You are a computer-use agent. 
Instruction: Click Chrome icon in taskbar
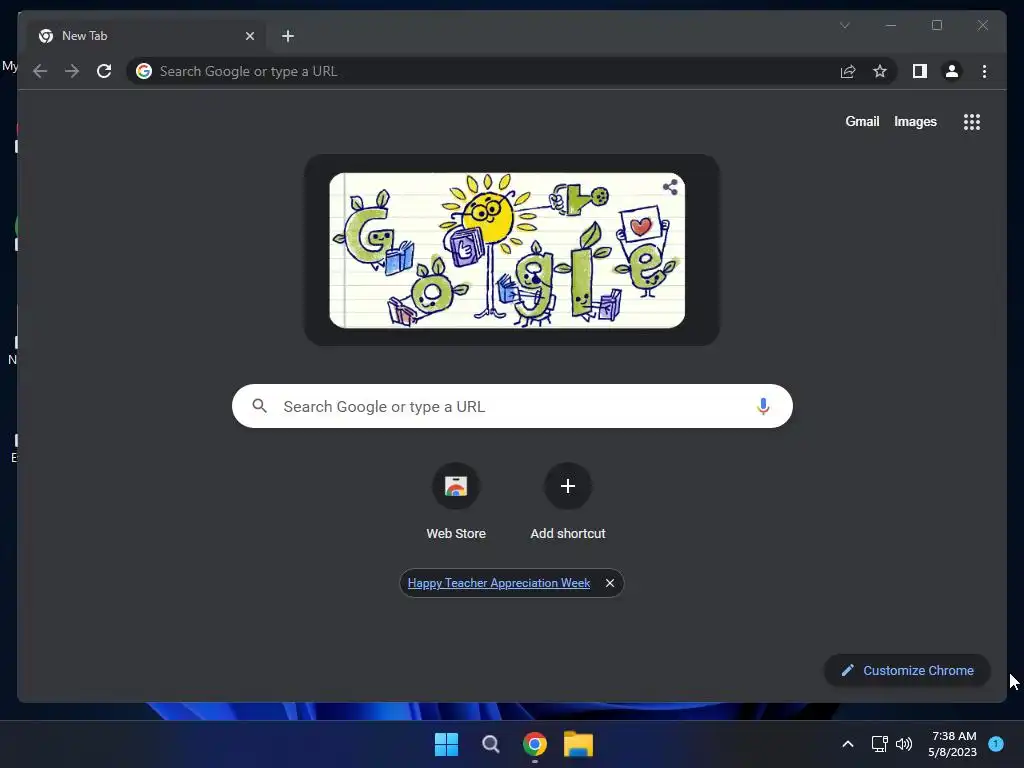click(x=535, y=744)
